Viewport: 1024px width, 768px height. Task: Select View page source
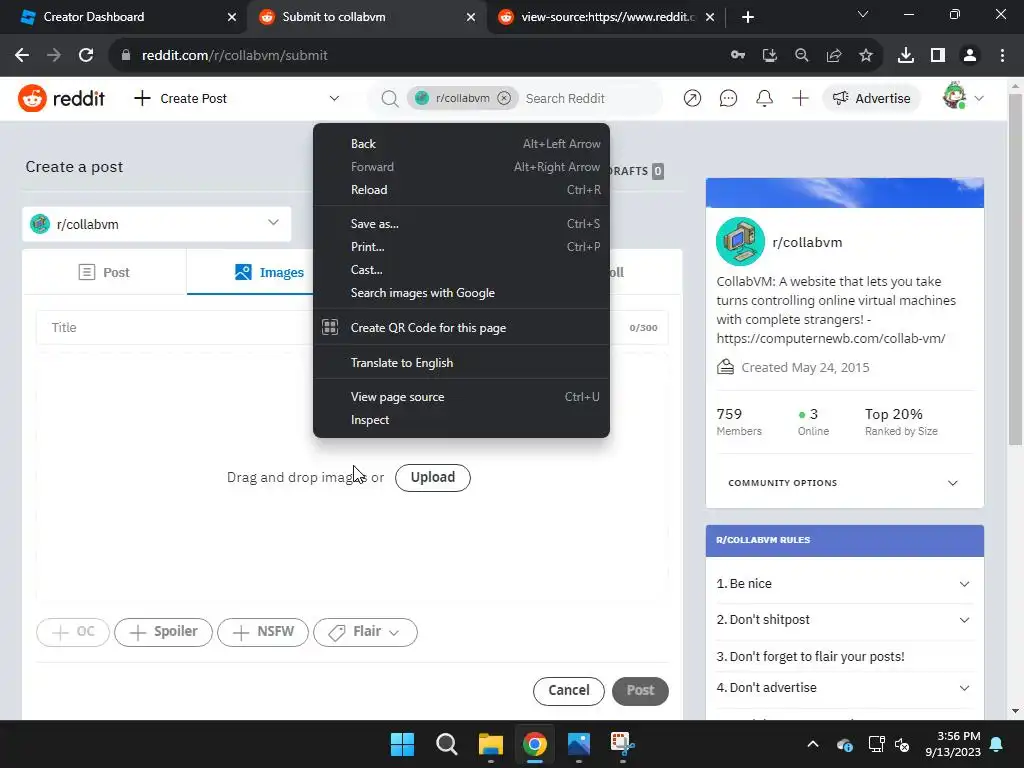click(461, 397)
